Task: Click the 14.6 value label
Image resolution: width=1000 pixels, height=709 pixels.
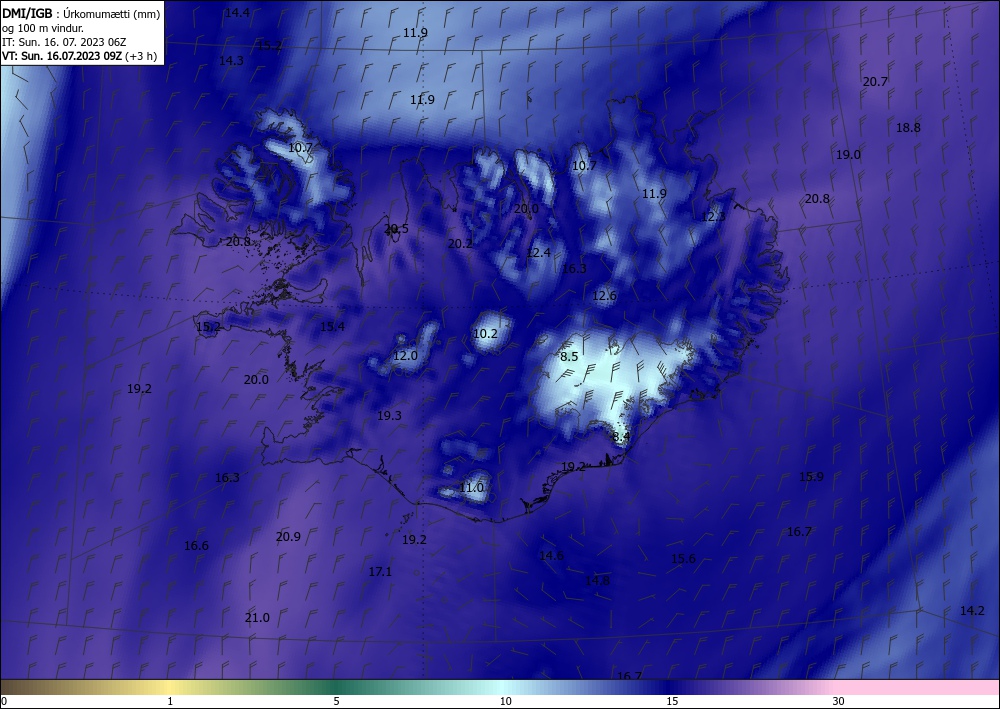Action: pos(551,555)
